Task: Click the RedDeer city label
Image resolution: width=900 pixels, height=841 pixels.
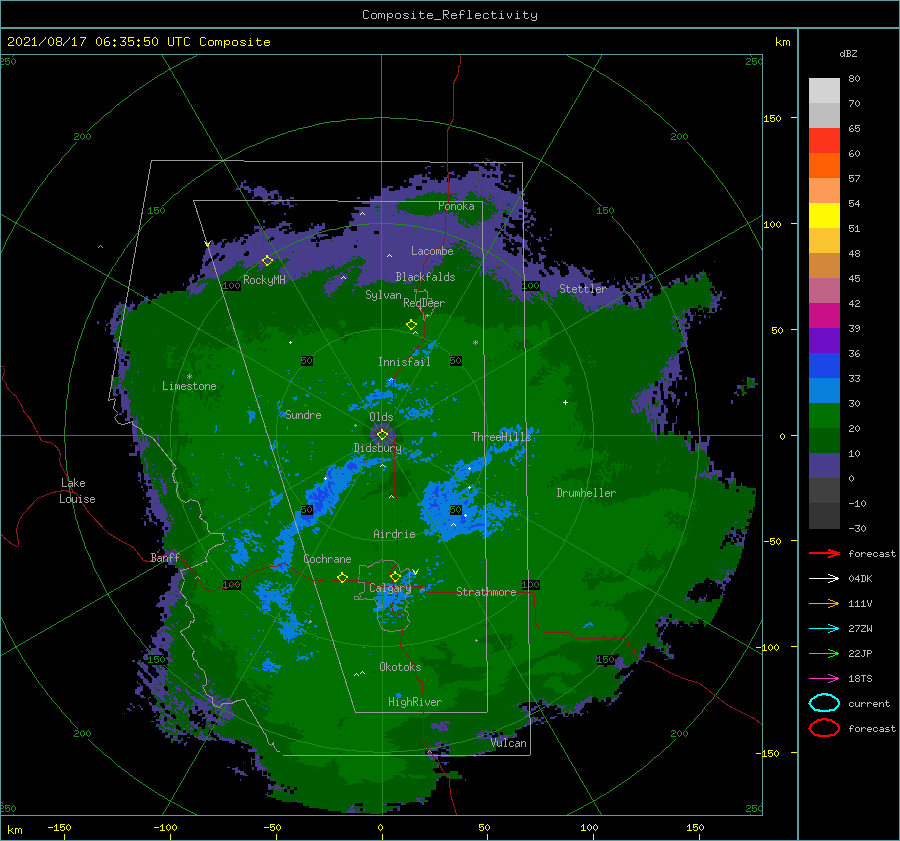Action: pyautogui.click(x=424, y=303)
